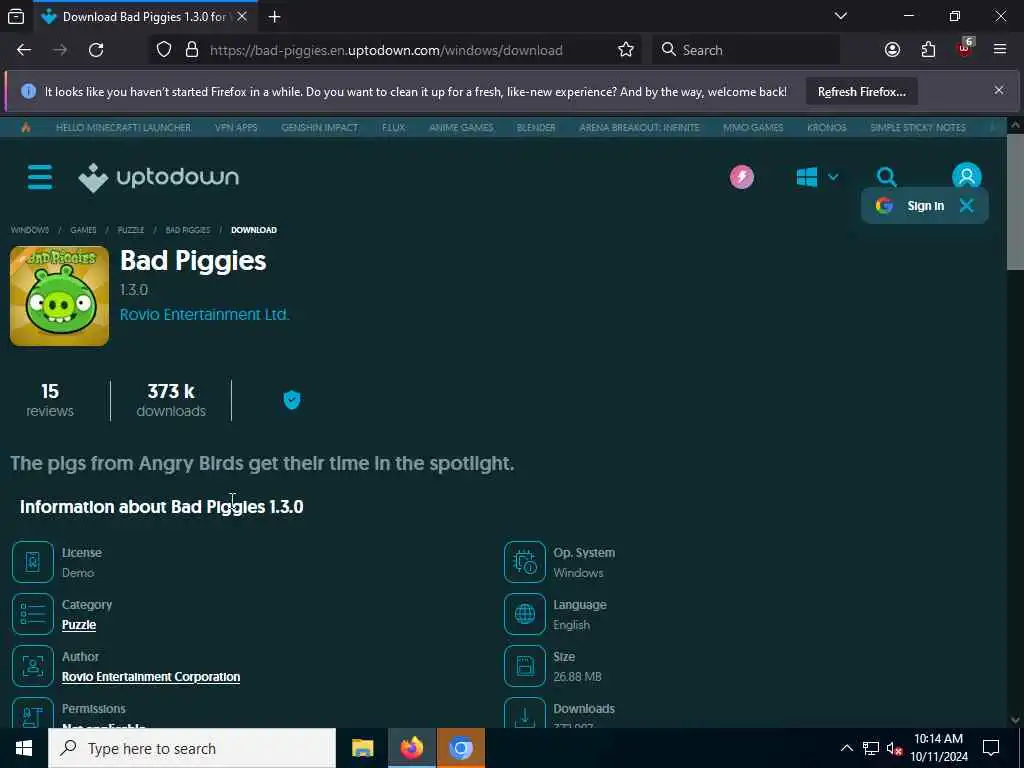Click the site padlock icon
This screenshot has width=1024, height=768.
[192, 50]
